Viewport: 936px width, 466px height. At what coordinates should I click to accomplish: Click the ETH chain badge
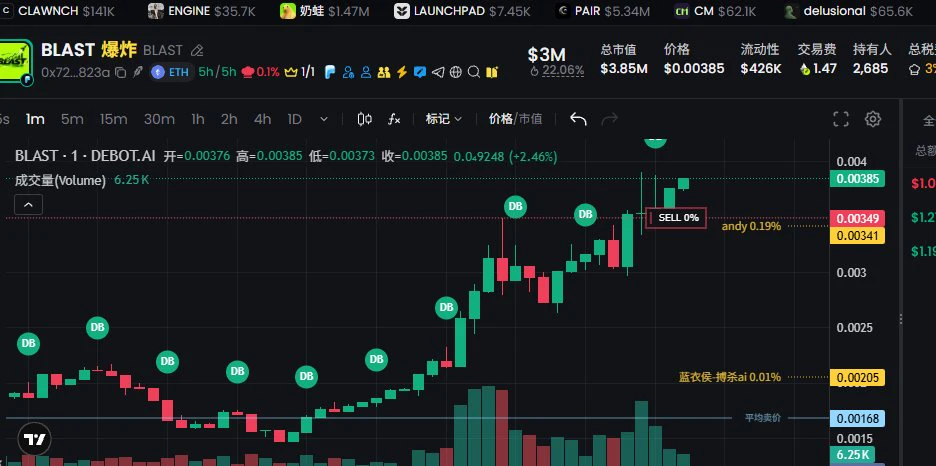click(x=171, y=72)
